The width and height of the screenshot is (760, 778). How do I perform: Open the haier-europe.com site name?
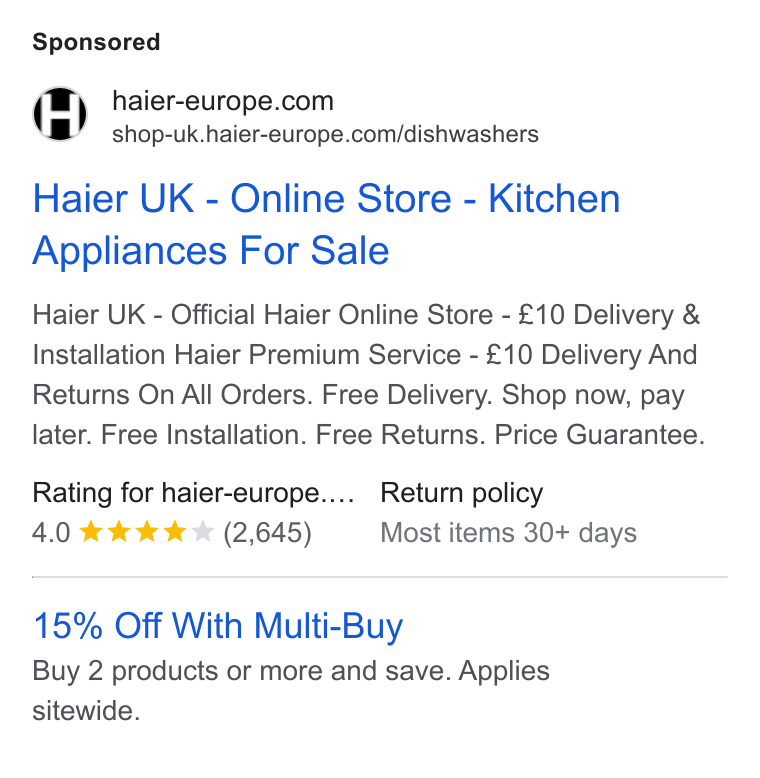click(223, 101)
